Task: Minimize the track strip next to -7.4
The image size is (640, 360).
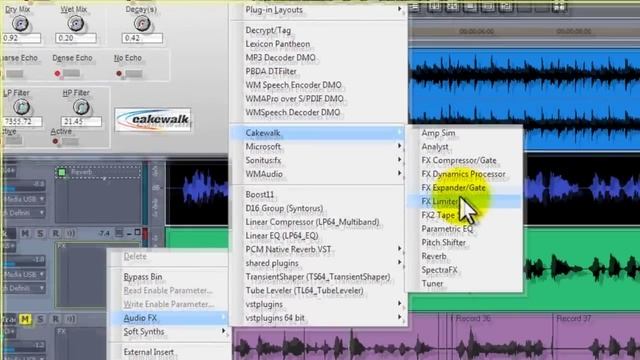Action: coord(129,233)
